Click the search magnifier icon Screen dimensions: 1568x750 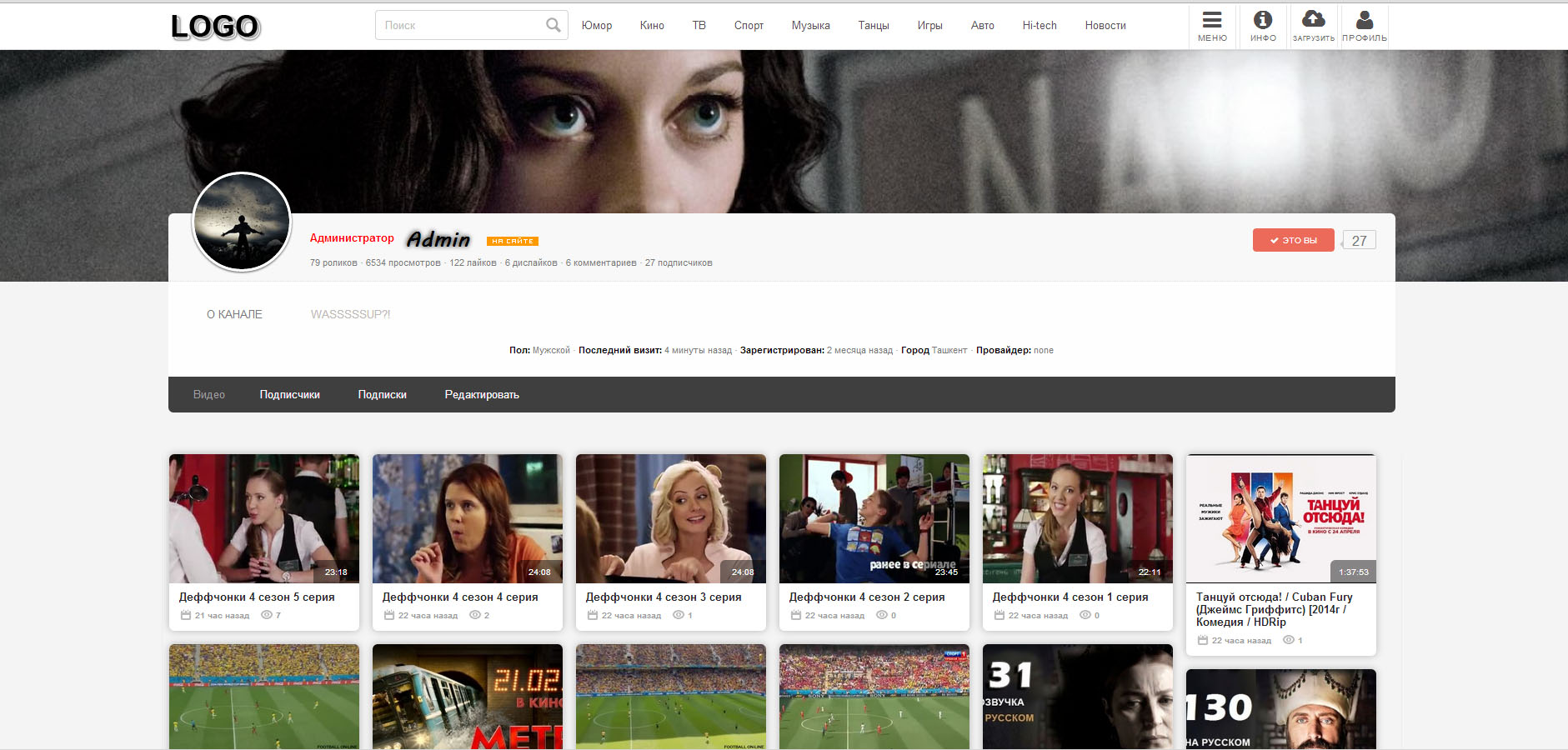coord(553,25)
